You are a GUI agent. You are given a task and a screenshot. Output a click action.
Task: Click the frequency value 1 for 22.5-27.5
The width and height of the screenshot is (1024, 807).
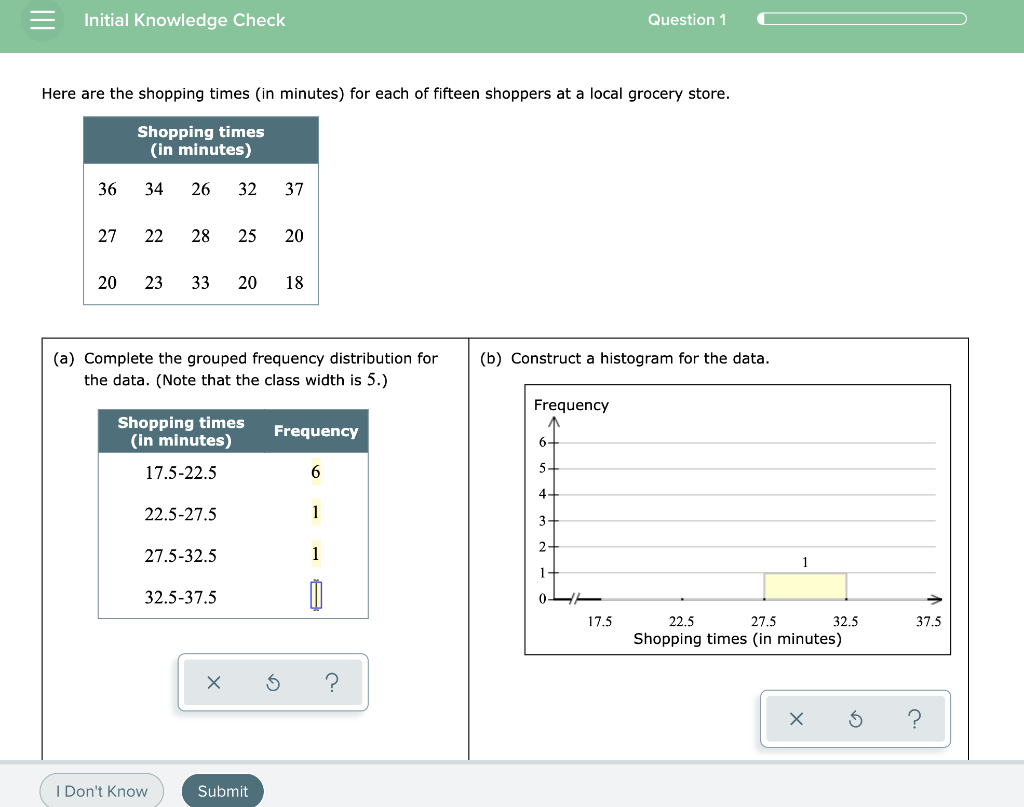coord(316,514)
